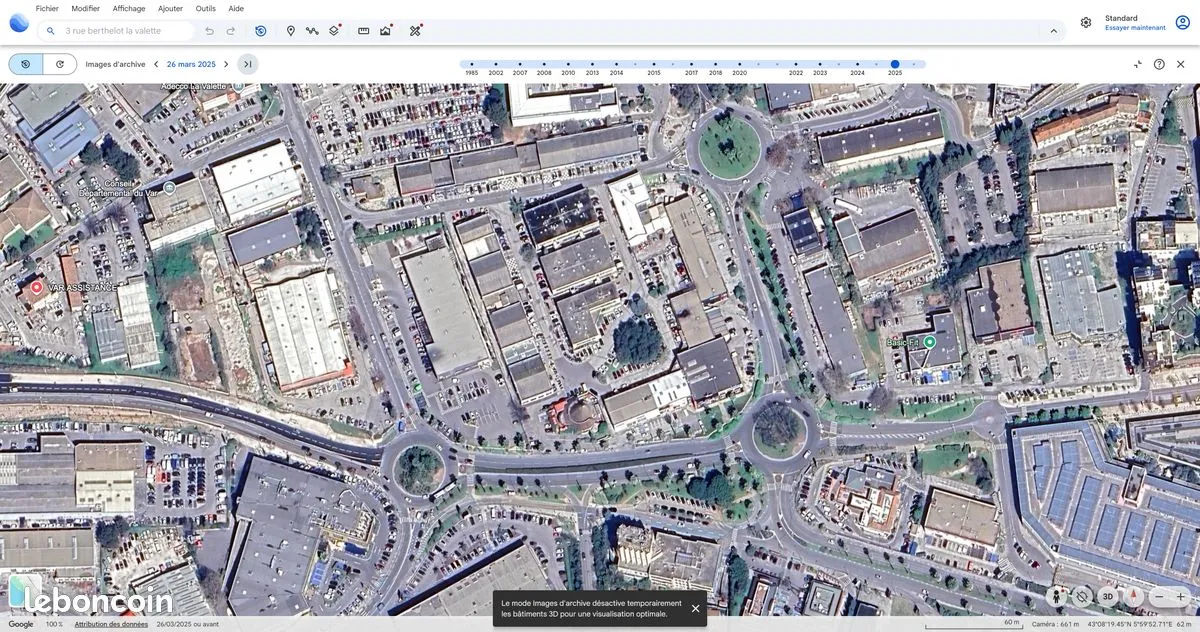Click the fly-to-location target icon
Screen dimensions: 1200x632
pyautogui.click(x=1082, y=596)
